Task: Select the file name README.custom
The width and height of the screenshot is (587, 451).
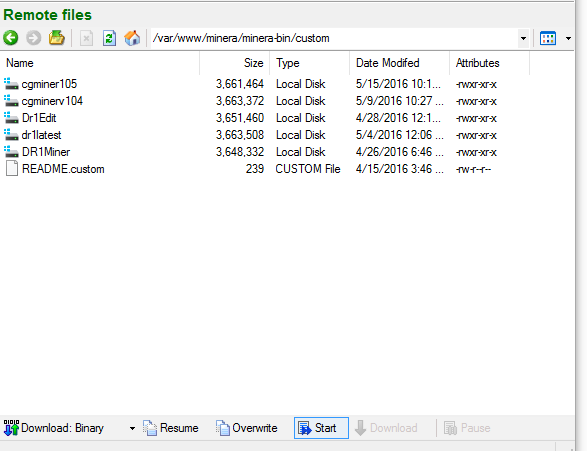Action: (63, 169)
